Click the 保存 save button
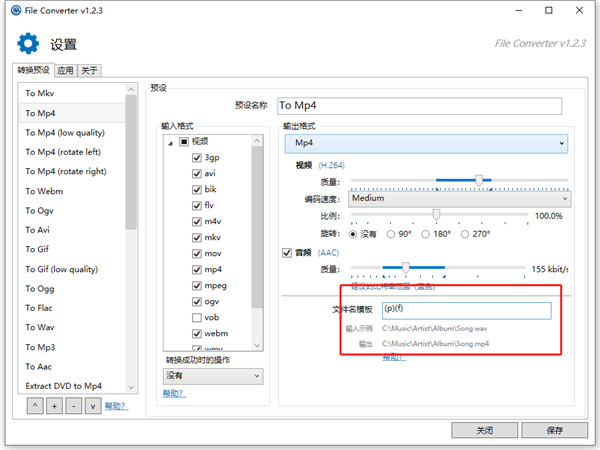Screen dimensions: 600x450 point(554,430)
